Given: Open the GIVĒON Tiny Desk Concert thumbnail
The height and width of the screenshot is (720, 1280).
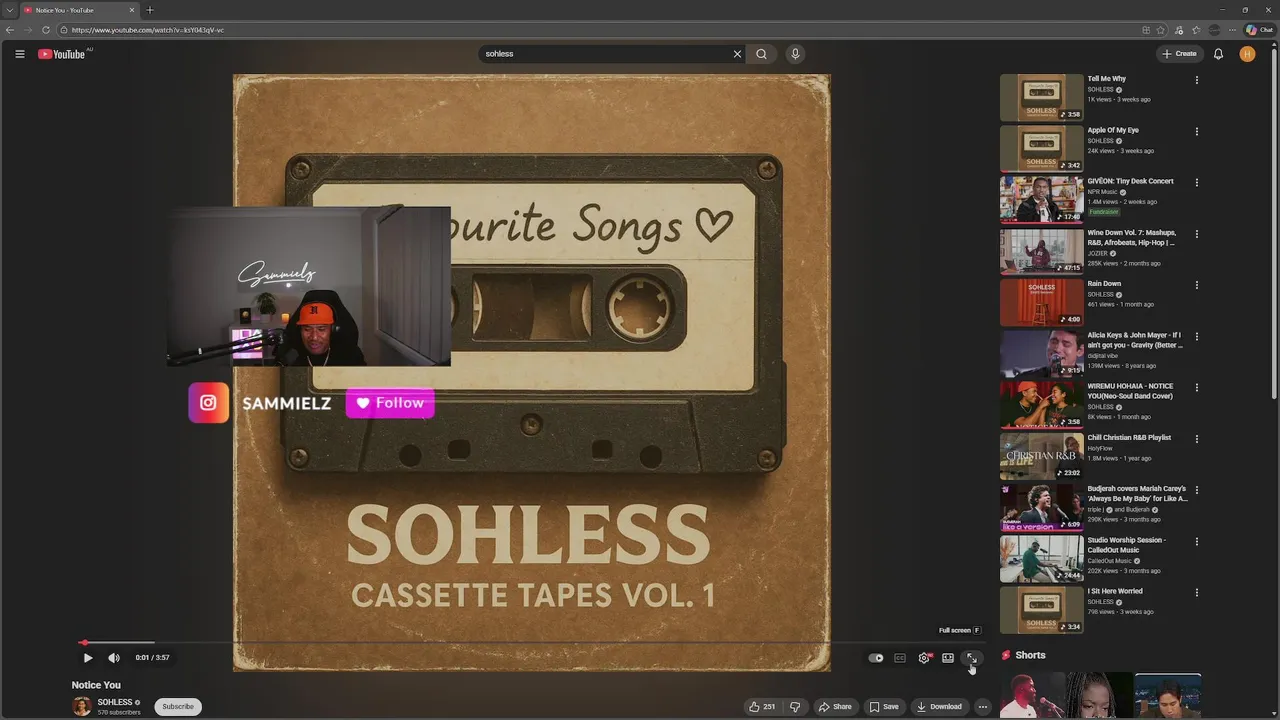Looking at the screenshot, I should (x=1041, y=200).
